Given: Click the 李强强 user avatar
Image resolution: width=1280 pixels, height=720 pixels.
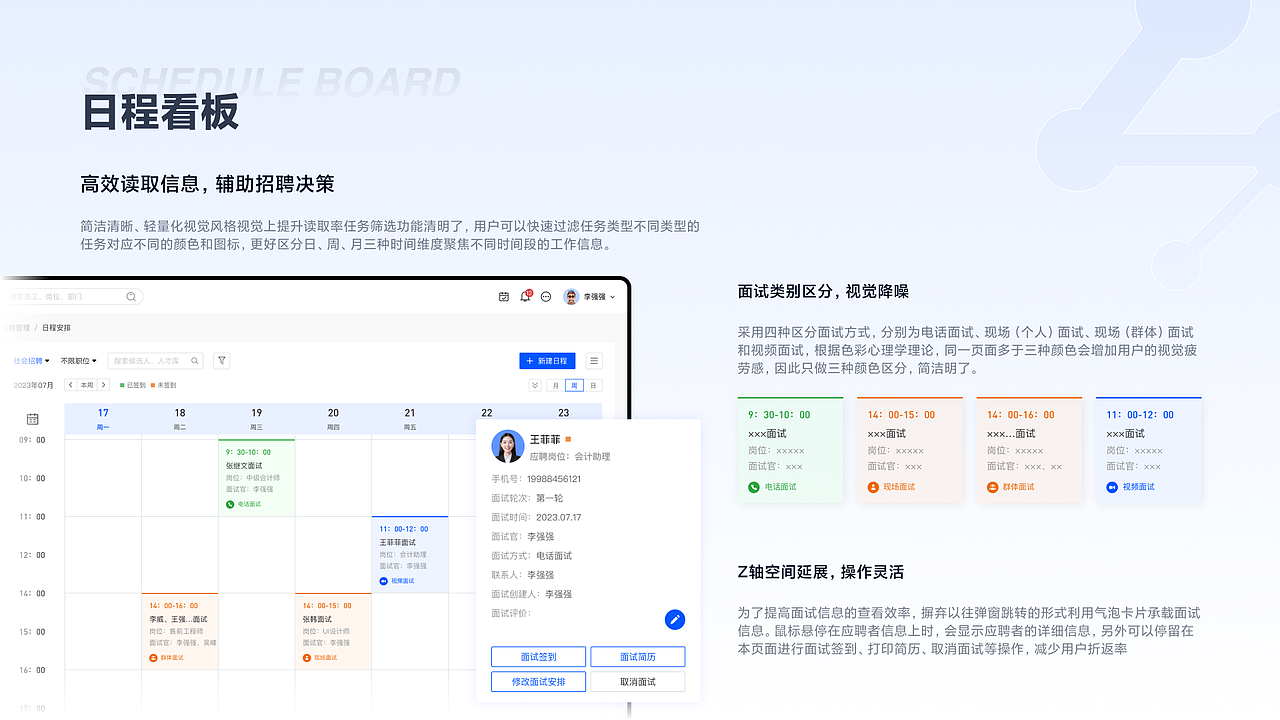Looking at the screenshot, I should point(571,297).
